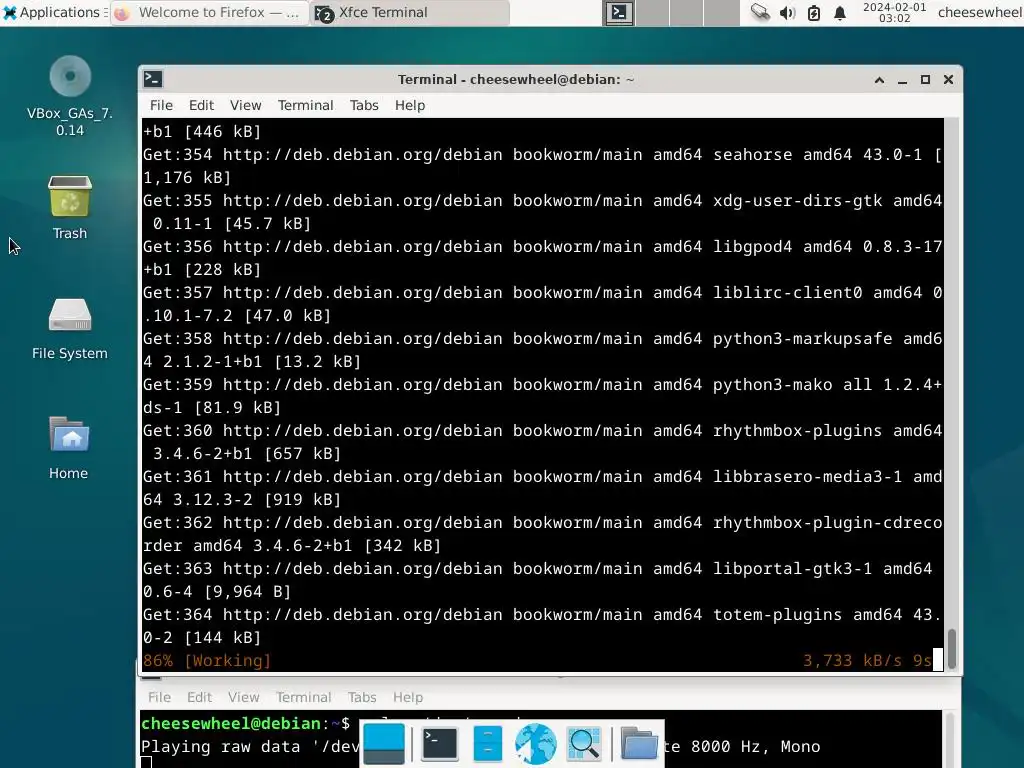This screenshot has height=768, width=1024.
Task: Open the notifications bell icon
Action: click(840, 12)
